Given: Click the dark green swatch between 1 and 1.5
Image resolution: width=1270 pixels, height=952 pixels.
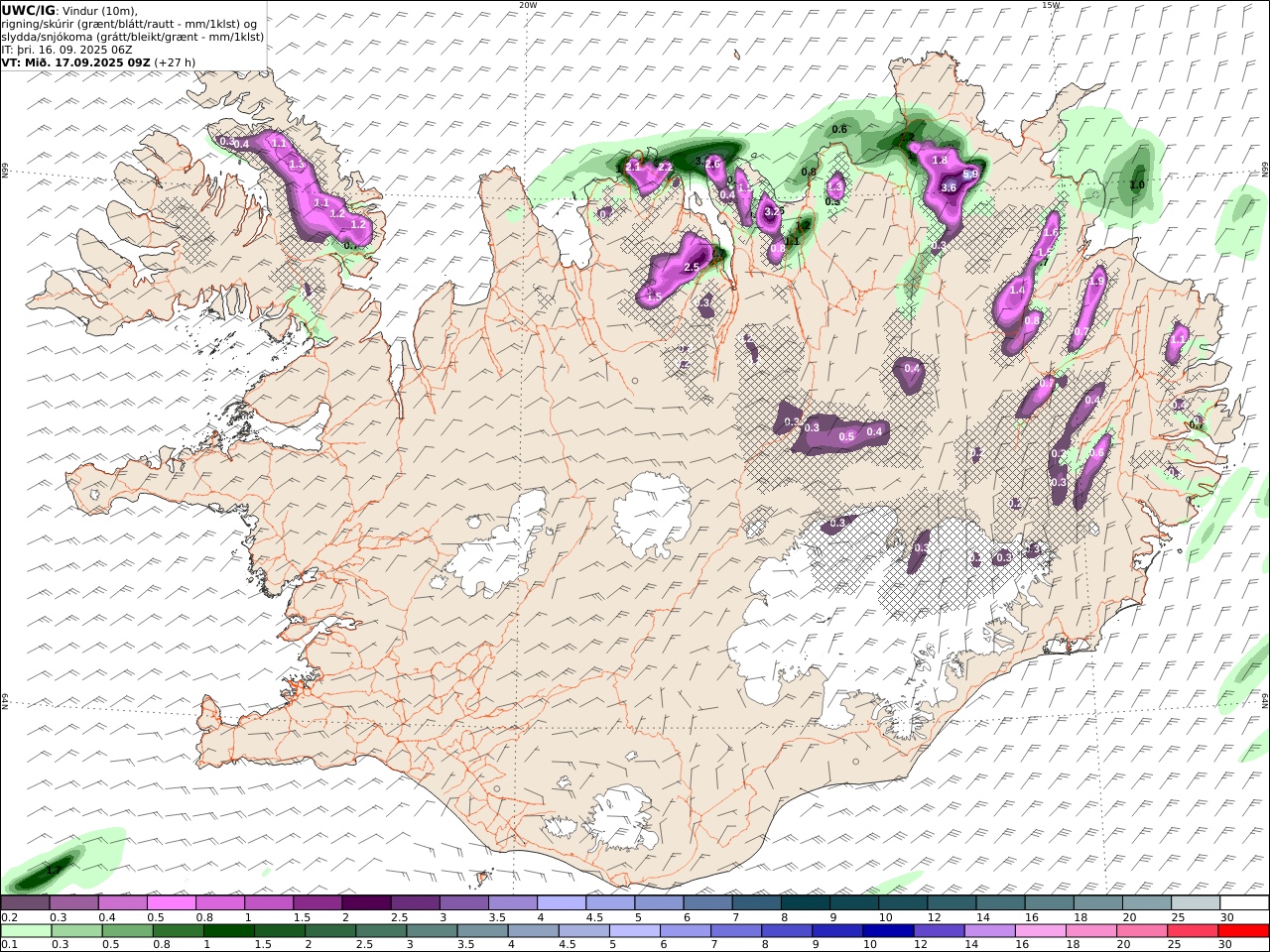Looking at the screenshot, I should coord(228,931).
